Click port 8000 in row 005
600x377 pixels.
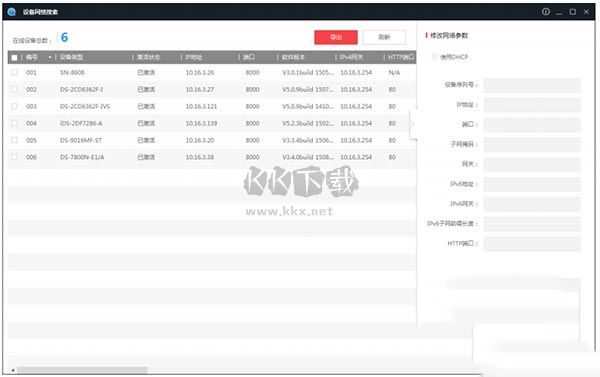253,140
